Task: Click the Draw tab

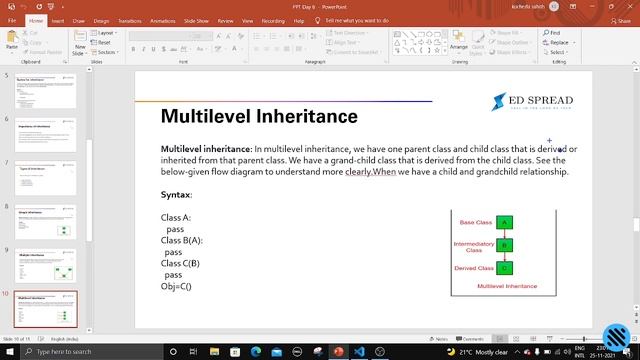Action: 78,21
